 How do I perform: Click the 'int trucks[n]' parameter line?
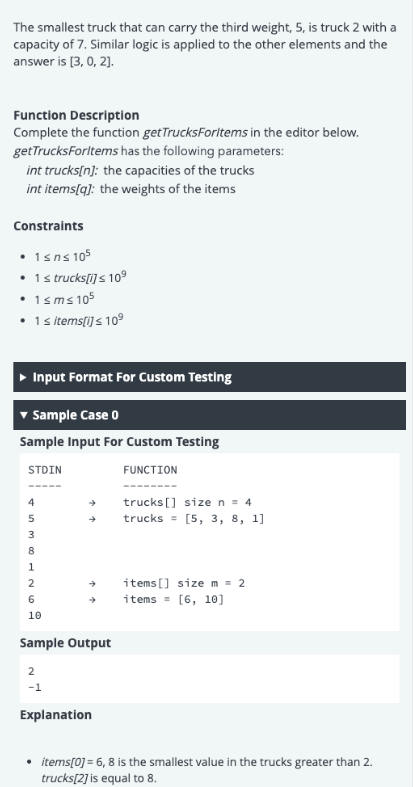coord(141,171)
